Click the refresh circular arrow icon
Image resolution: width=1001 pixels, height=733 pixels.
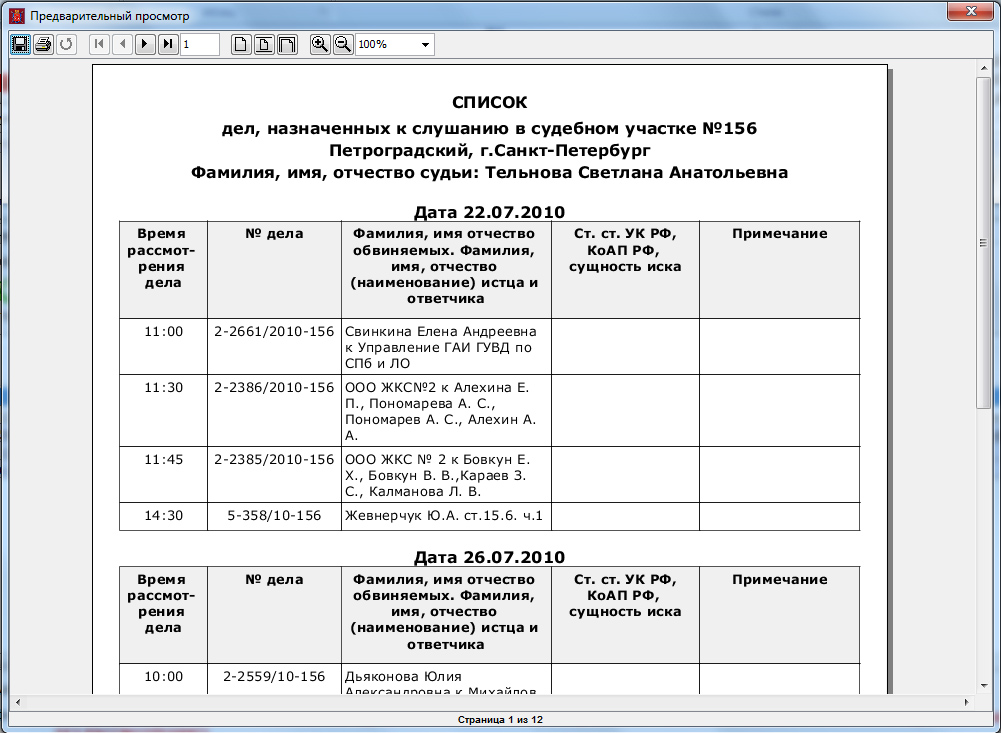pyautogui.click(x=66, y=44)
